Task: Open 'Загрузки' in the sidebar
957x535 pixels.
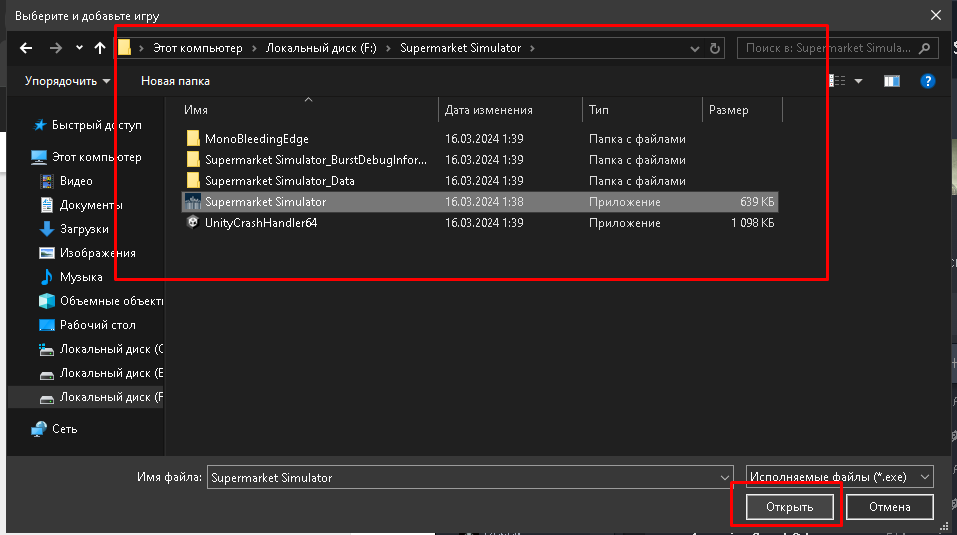Action: [84, 229]
